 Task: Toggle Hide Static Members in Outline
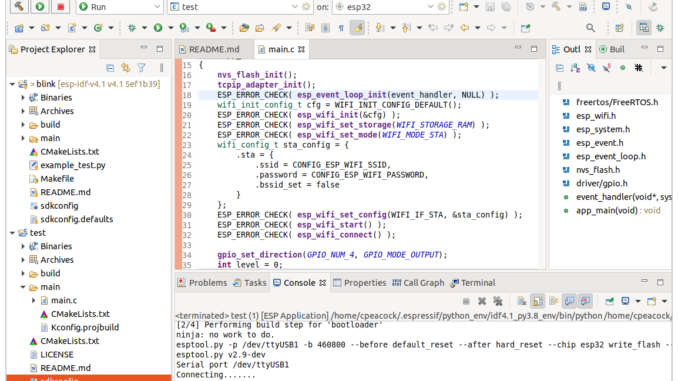click(607, 68)
